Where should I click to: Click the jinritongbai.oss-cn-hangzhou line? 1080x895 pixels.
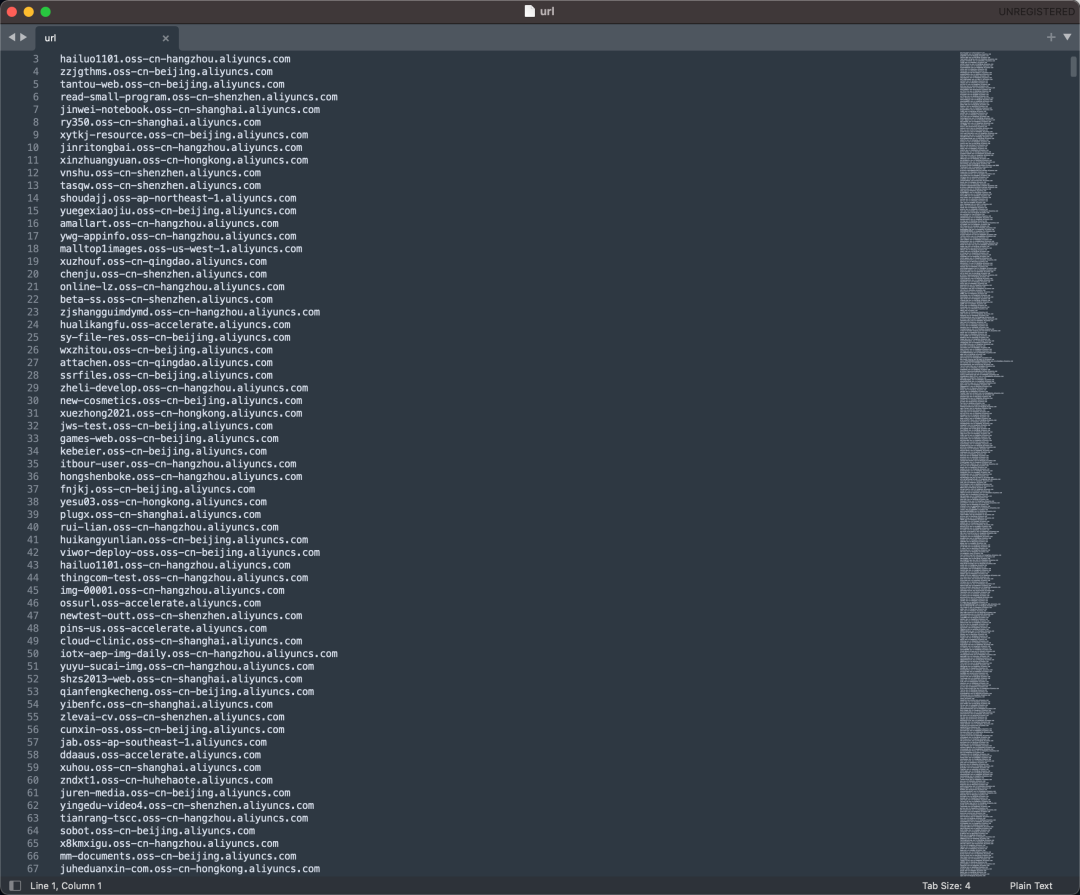tap(181, 147)
